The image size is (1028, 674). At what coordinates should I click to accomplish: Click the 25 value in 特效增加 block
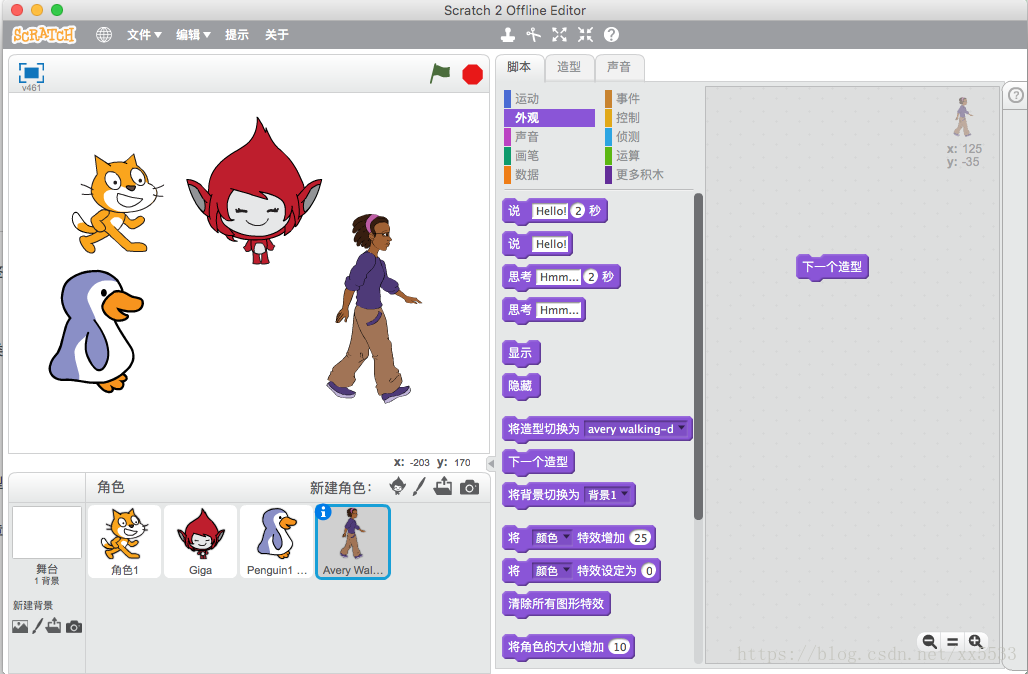pyautogui.click(x=640, y=538)
